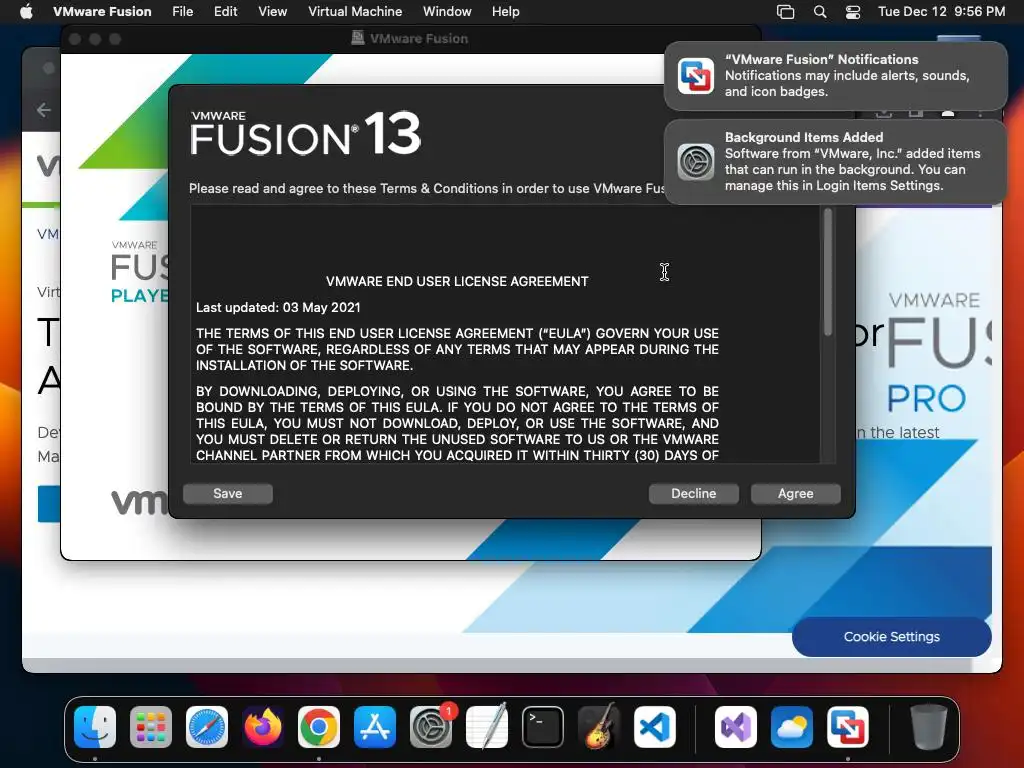
Task: Open the File menu
Action: 182,11
